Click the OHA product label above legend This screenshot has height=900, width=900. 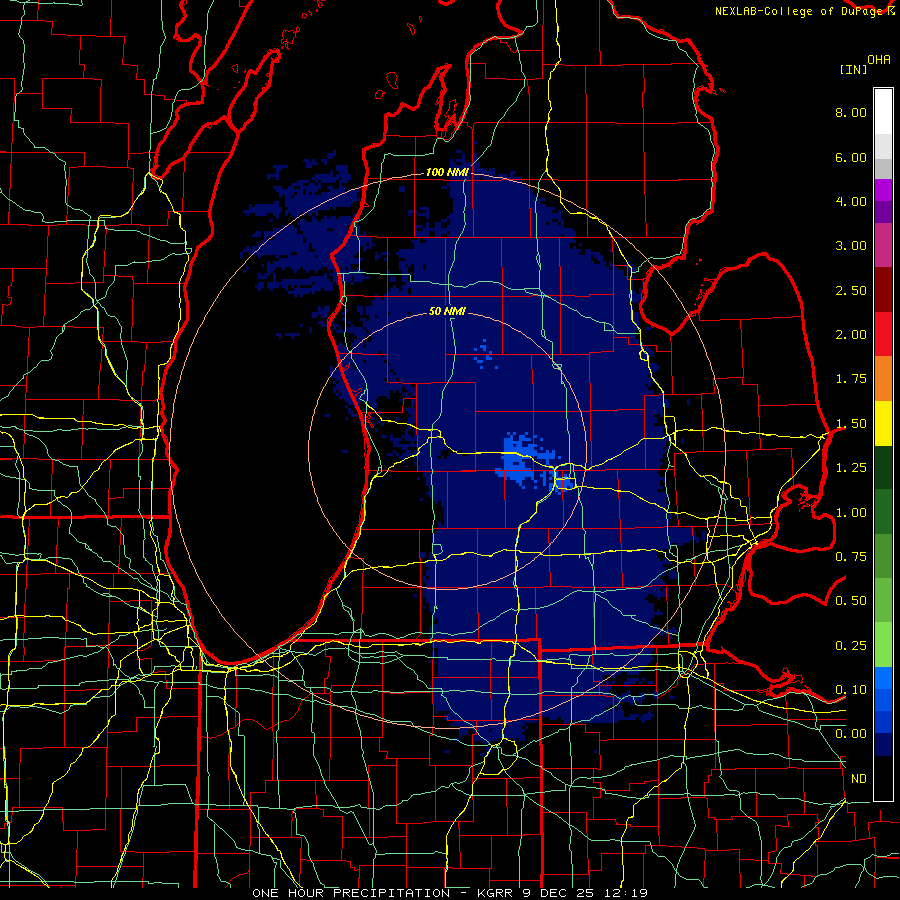[x=879, y=60]
